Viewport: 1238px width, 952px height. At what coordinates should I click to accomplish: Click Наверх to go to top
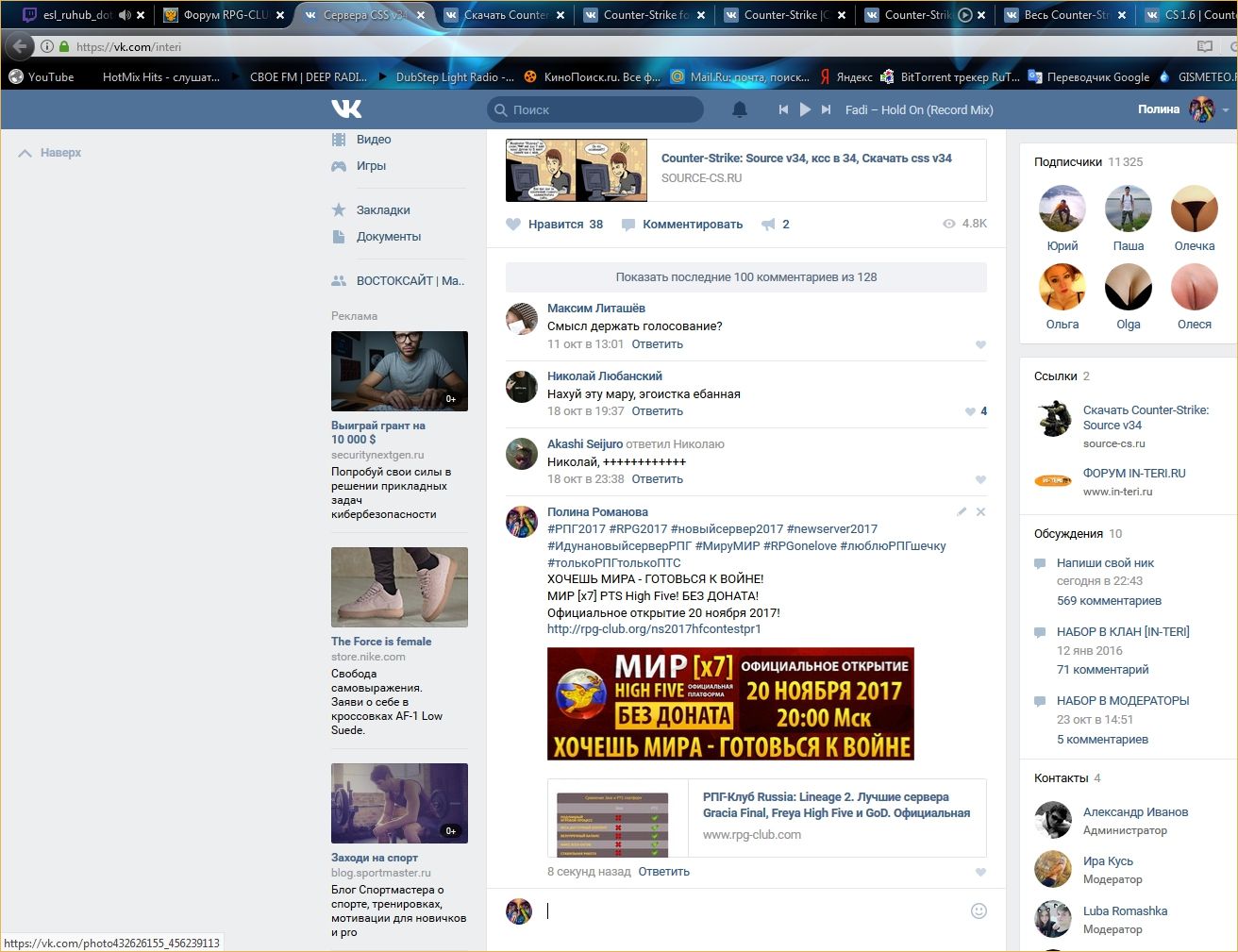click(x=50, y=152)
